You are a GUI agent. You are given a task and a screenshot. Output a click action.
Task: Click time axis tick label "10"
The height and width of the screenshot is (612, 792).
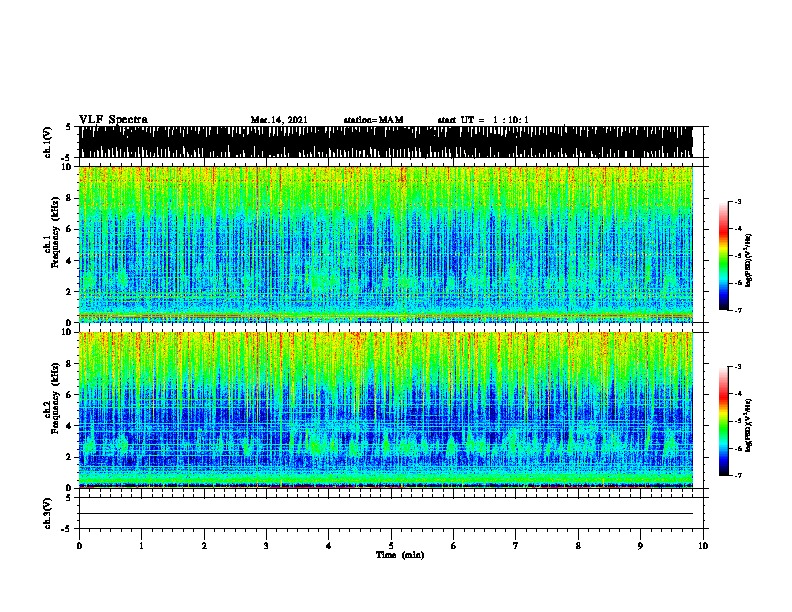tap(703, 546)
